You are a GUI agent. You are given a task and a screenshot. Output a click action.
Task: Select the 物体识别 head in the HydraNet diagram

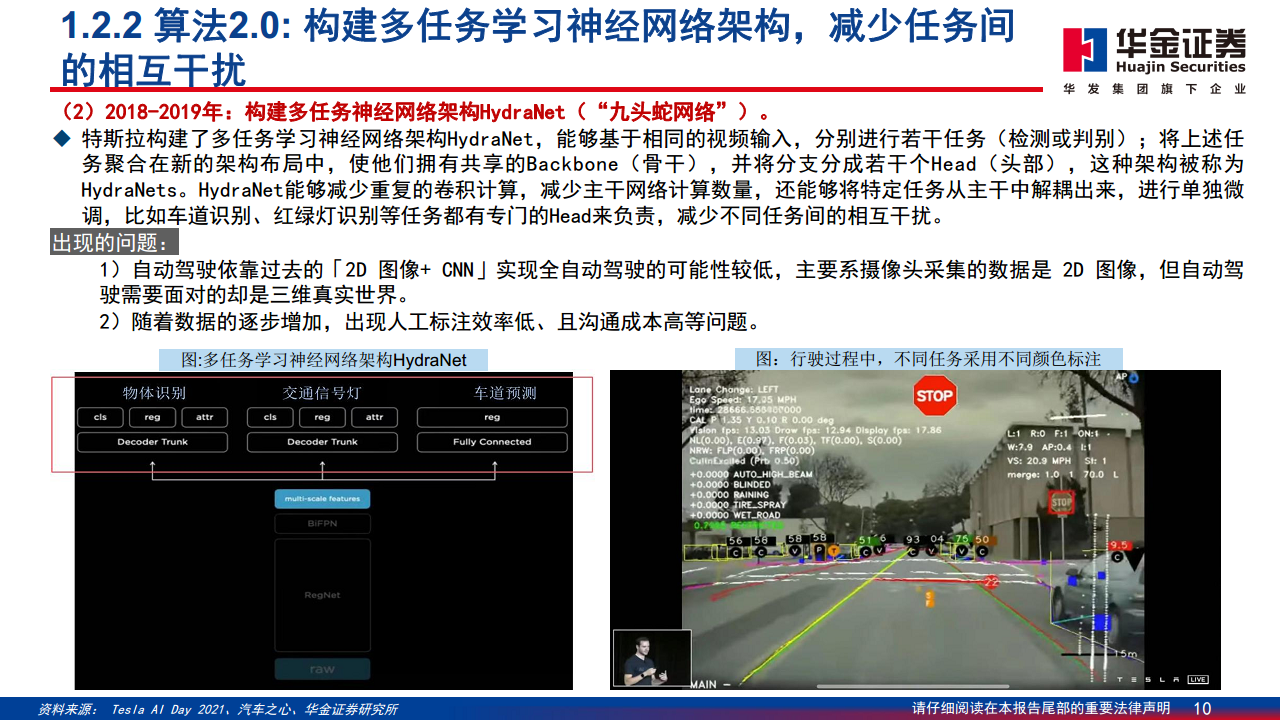[x=153, y=392]
